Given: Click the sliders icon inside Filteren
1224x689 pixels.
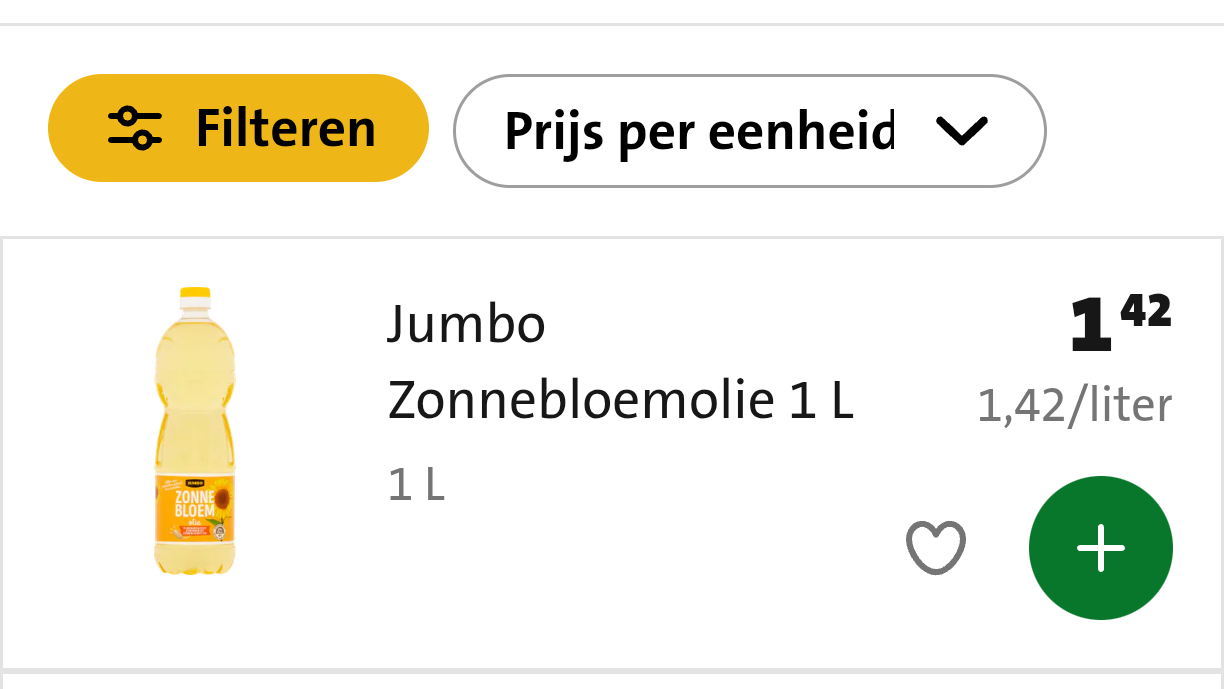Looking at the screenshot, I should point(134,128).
